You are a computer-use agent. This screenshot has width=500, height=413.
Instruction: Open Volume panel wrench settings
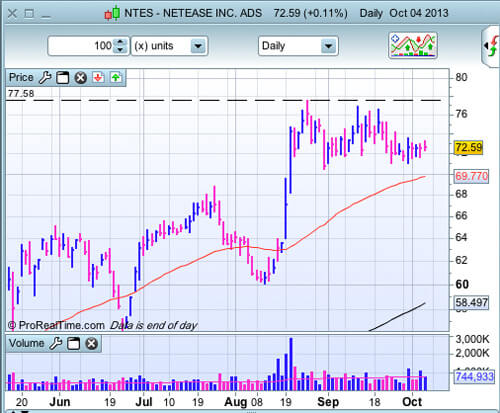click(x=56, y=343)
